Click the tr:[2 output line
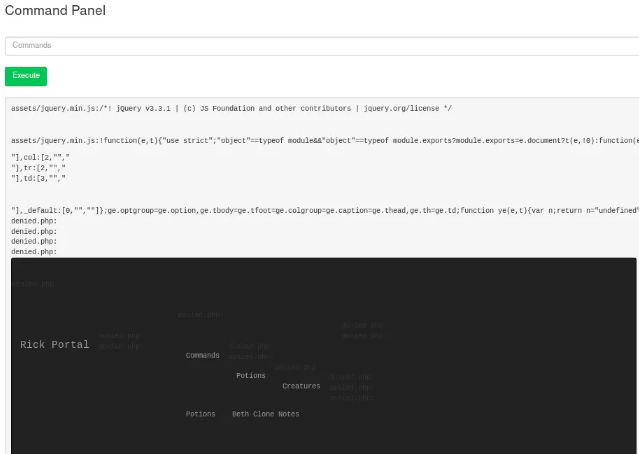Screen dimensions: 639x454 38,167
